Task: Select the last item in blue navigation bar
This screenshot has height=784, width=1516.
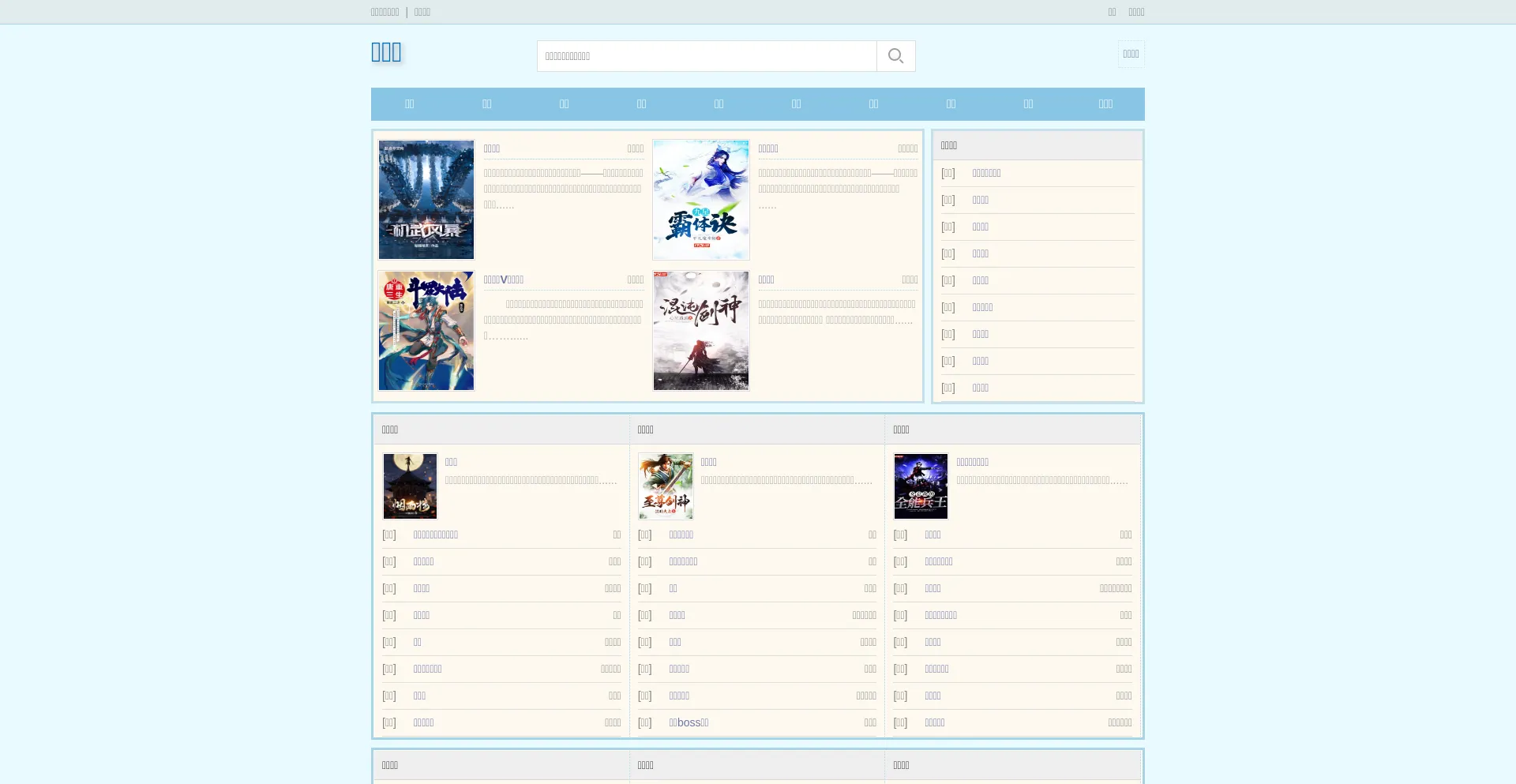Action: point(1105,103)
